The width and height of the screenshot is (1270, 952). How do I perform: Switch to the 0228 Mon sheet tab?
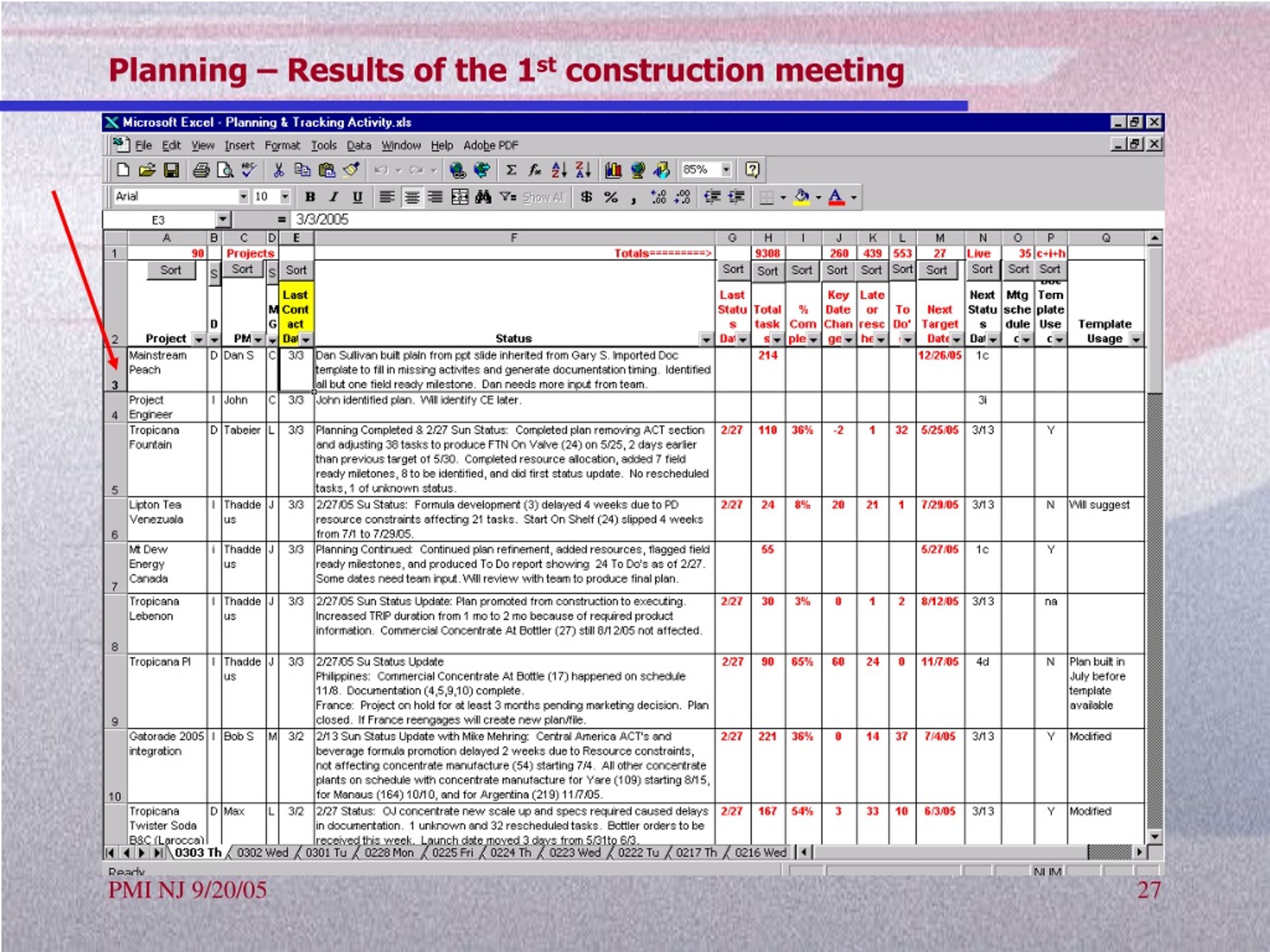pyautogui.click(x=389, y=853)
